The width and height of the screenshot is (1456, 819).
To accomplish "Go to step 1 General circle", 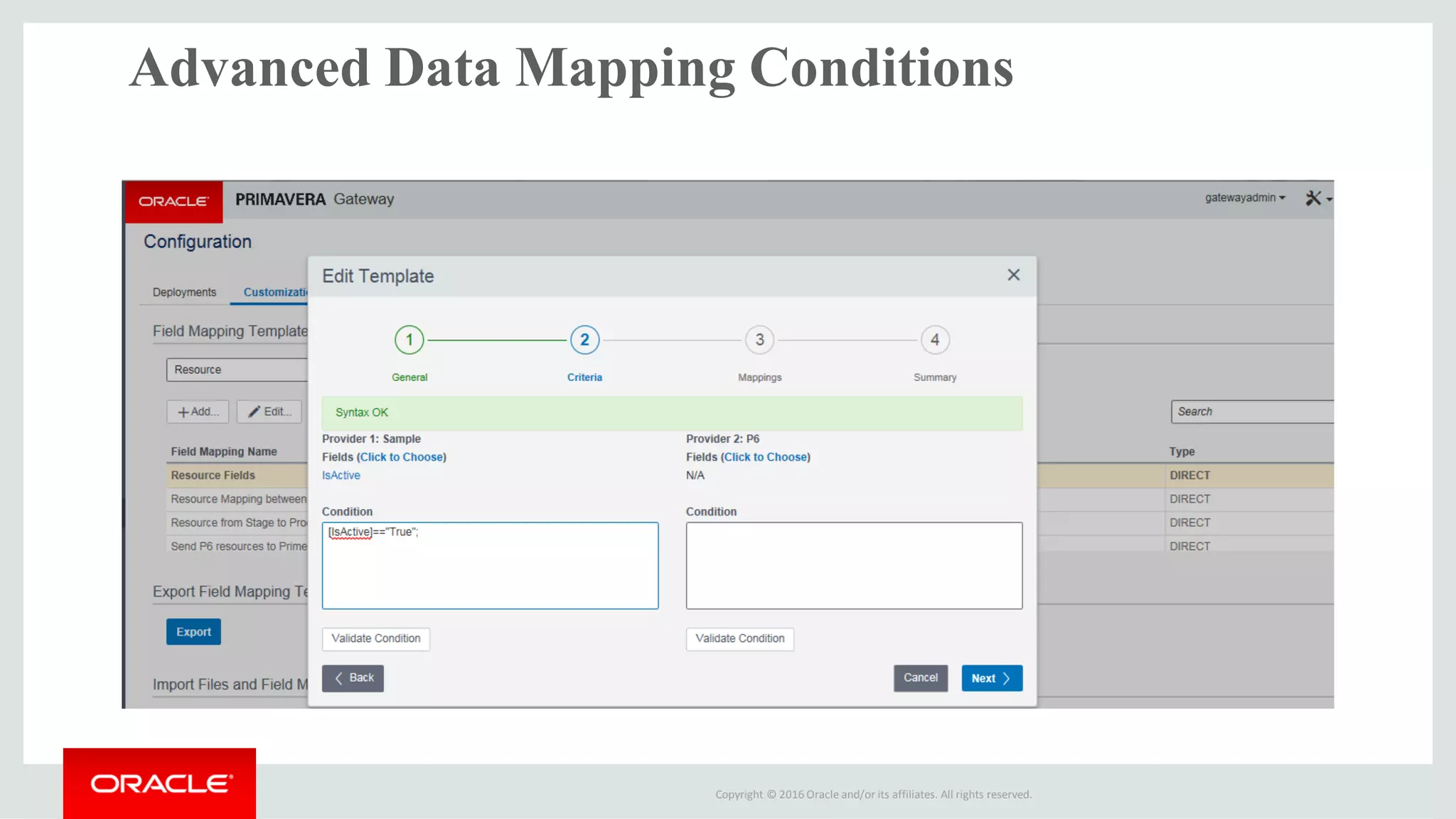I will [409, 340].
